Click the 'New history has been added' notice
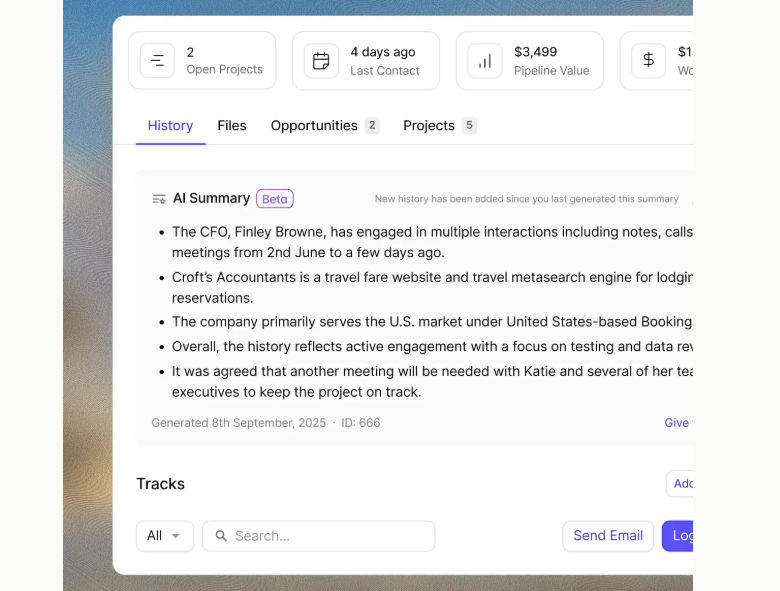 click(x=526, y=199)
